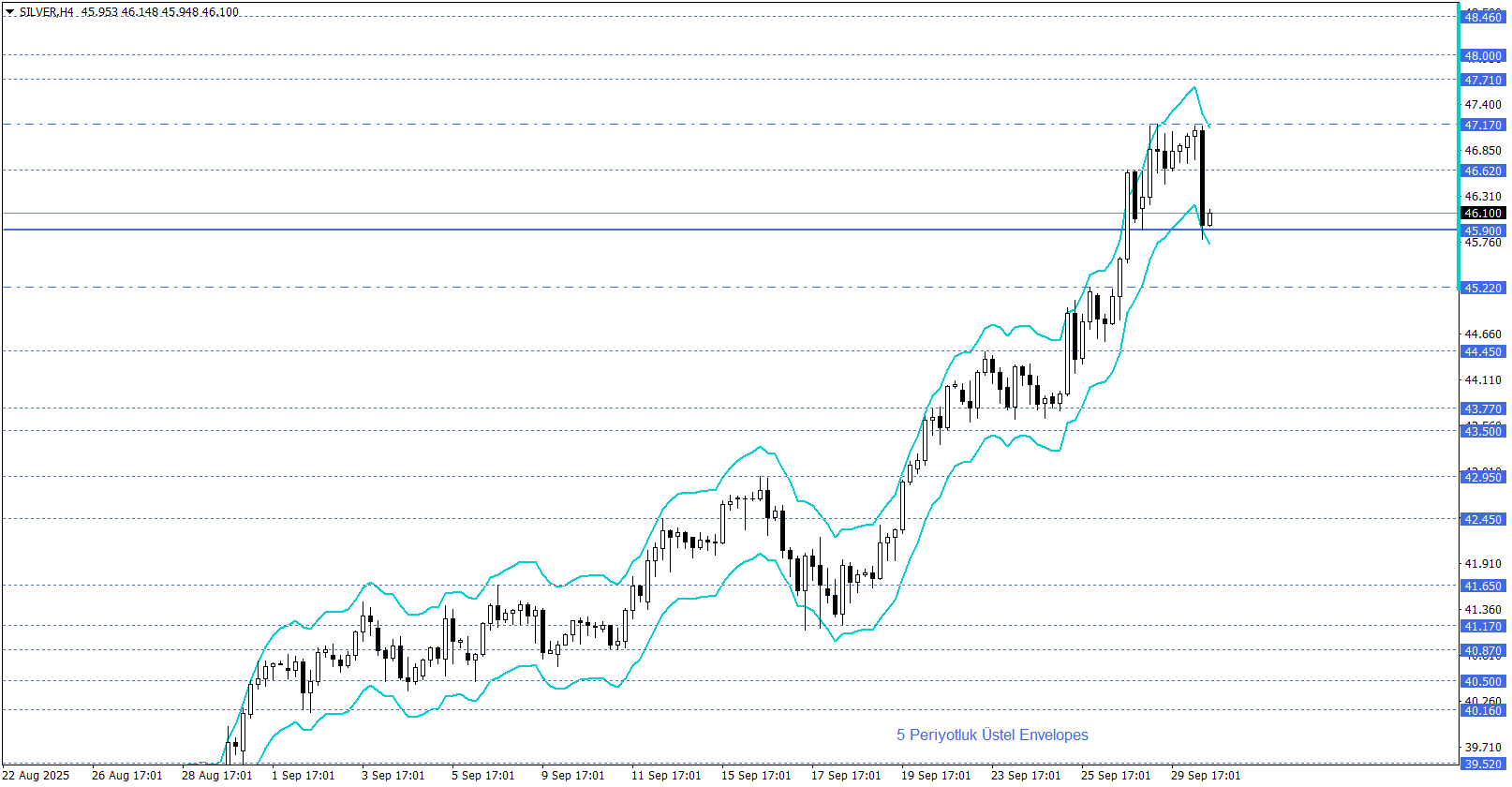Select the 45.900 price level label
Viewport: 1512px width, 787px height.
click(x=1483, y=230)
